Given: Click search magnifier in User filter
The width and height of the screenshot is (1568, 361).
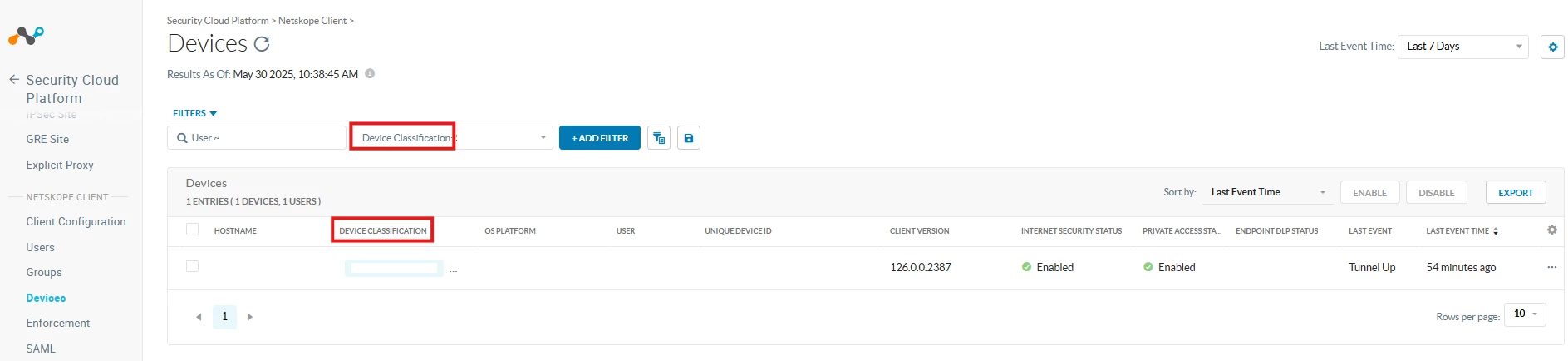Looking at the screenshot, I should (182, 138).
